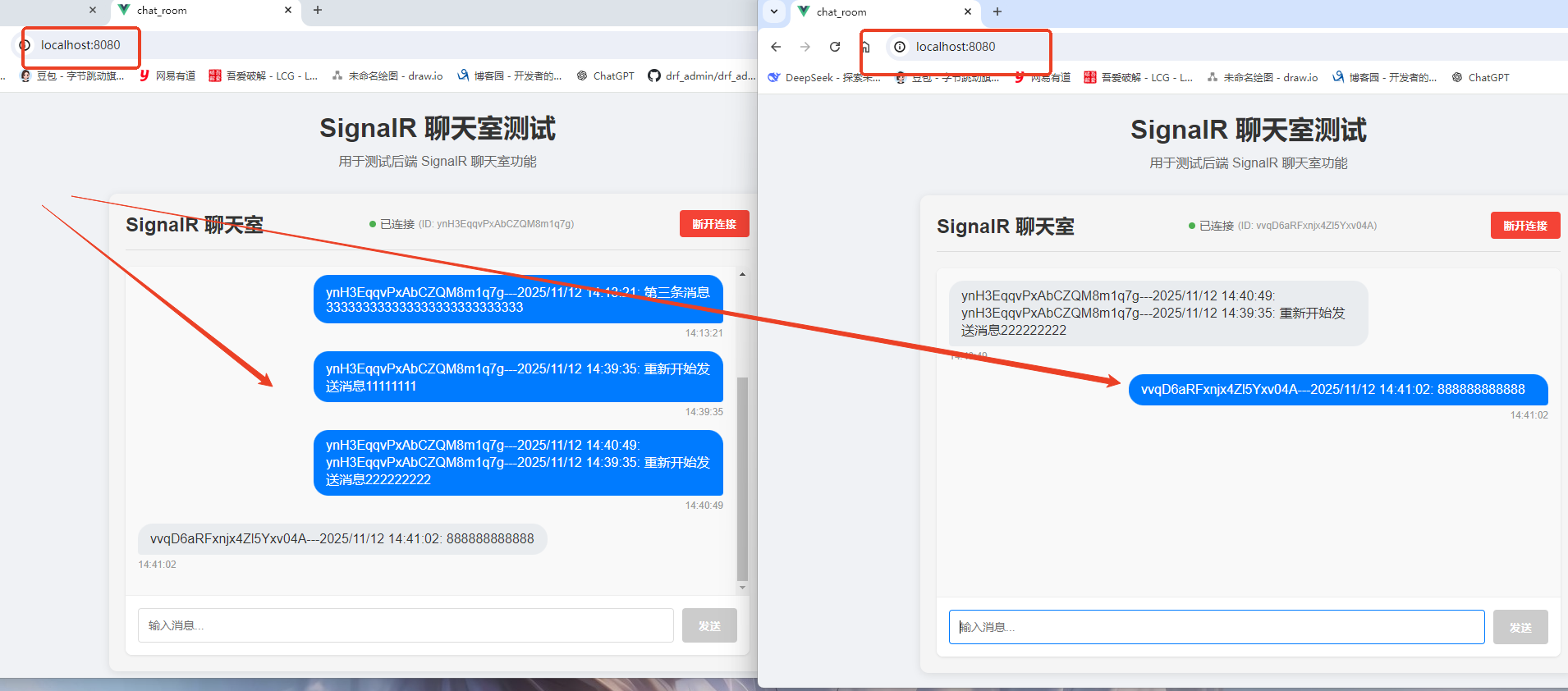The height and width of the screenshot is (691, 1568).
Task: Open 吾爱破解 bookmark in left window
Action: (x=264, y=76)
